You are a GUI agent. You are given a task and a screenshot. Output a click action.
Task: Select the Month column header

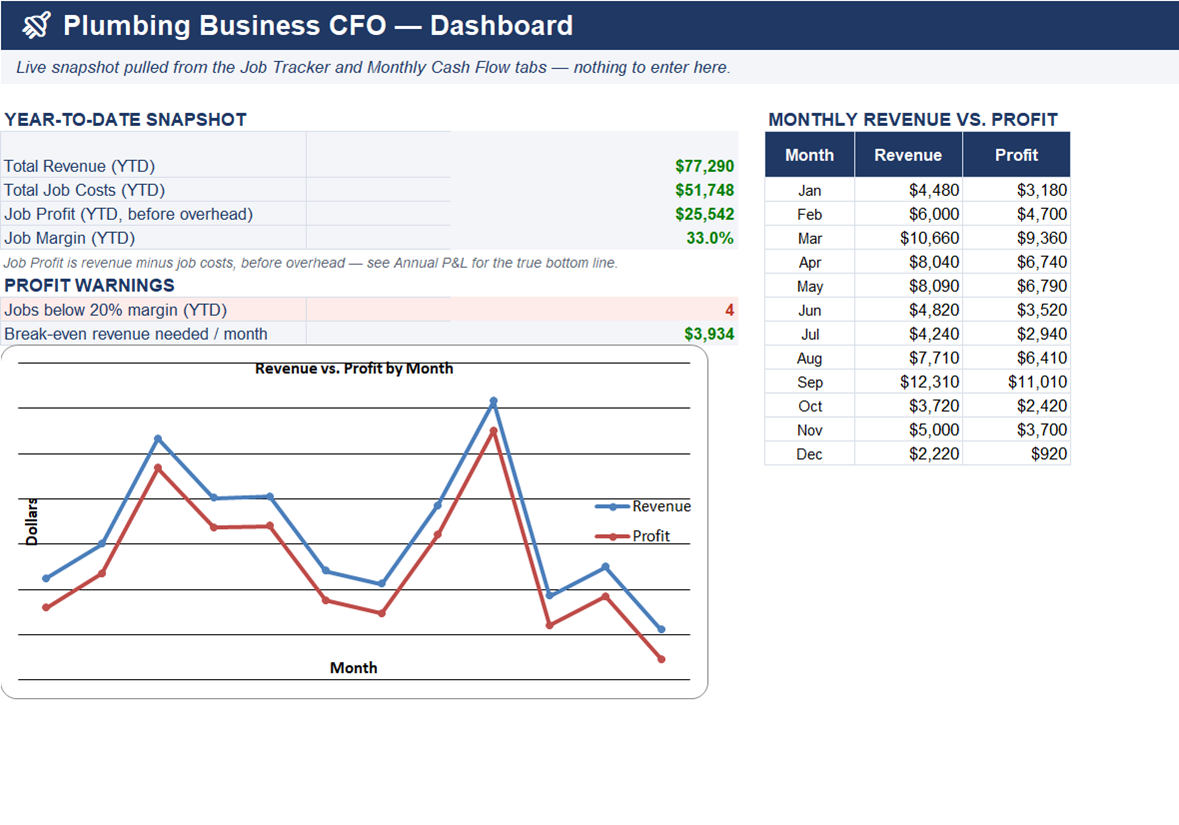click(x=810, y=155)
